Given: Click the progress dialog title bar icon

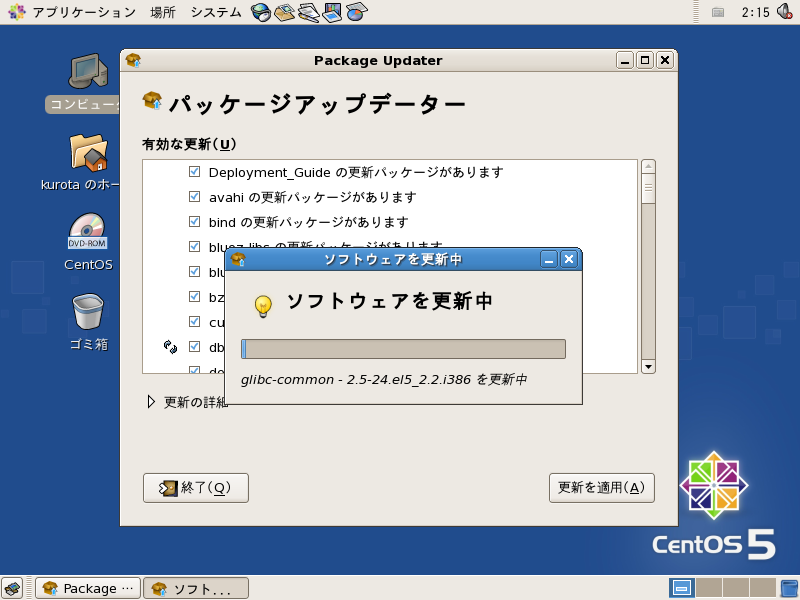Looking at the screenshot, I should click(x=238, y=259).
